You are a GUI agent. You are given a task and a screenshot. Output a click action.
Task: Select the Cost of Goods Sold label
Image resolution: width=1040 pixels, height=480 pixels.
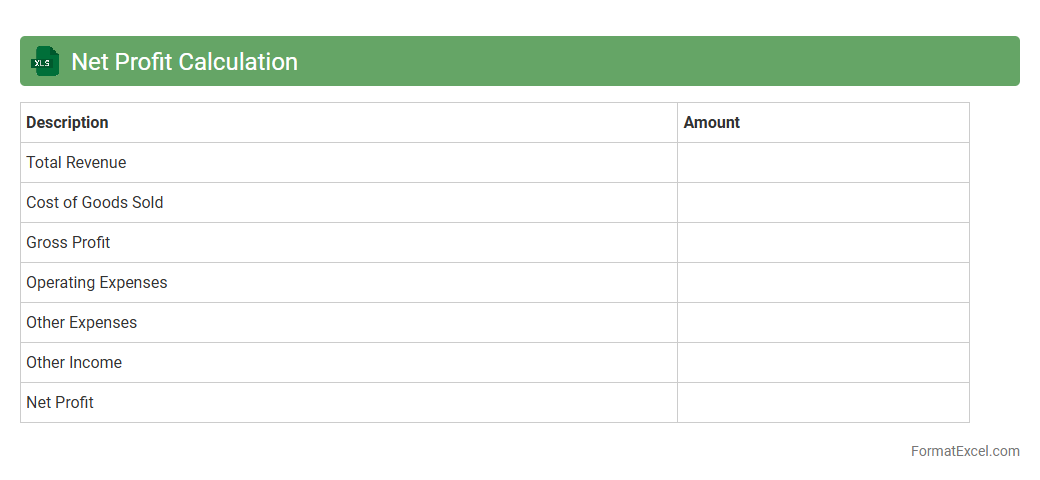(x=94, y=202)
